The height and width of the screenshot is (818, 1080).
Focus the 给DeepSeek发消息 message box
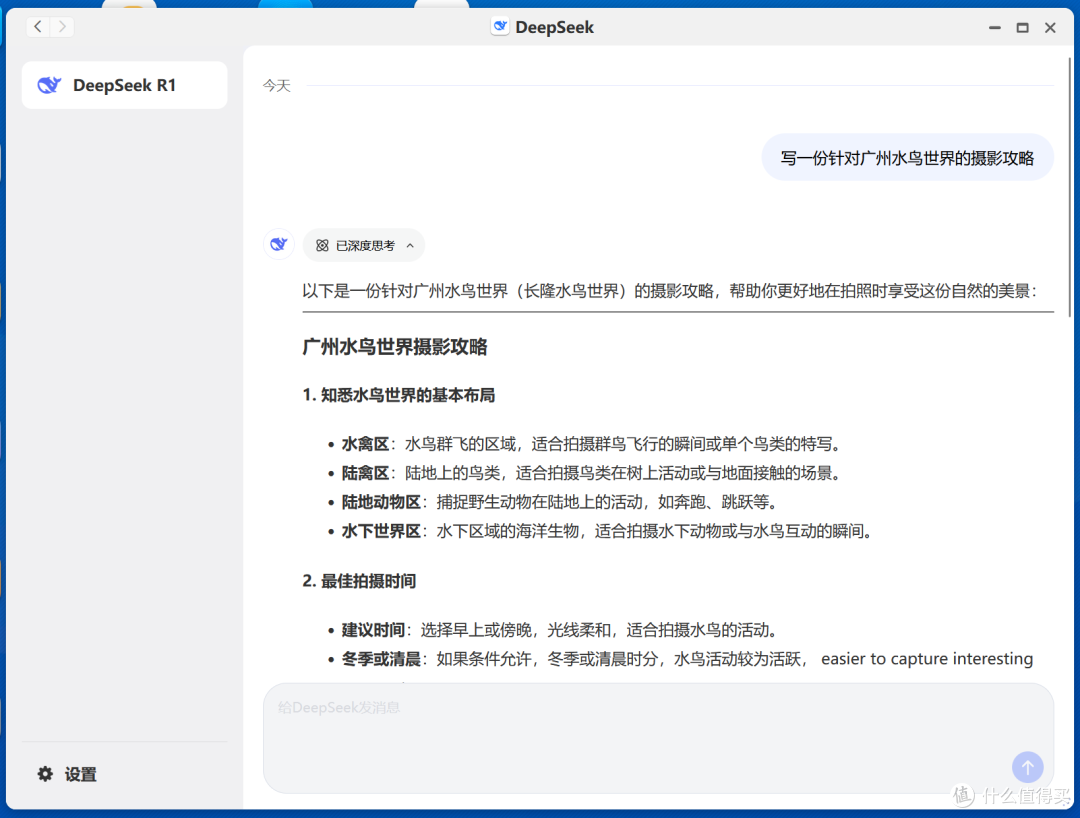tap(658, 738)
